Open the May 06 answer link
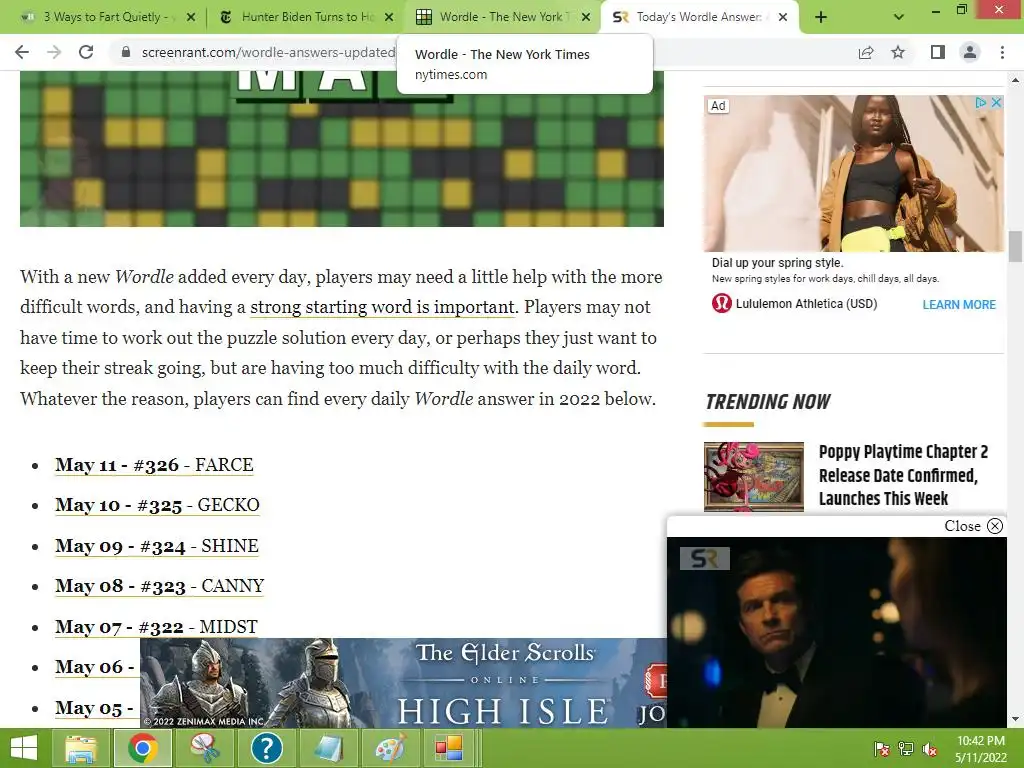 (95, 667)
